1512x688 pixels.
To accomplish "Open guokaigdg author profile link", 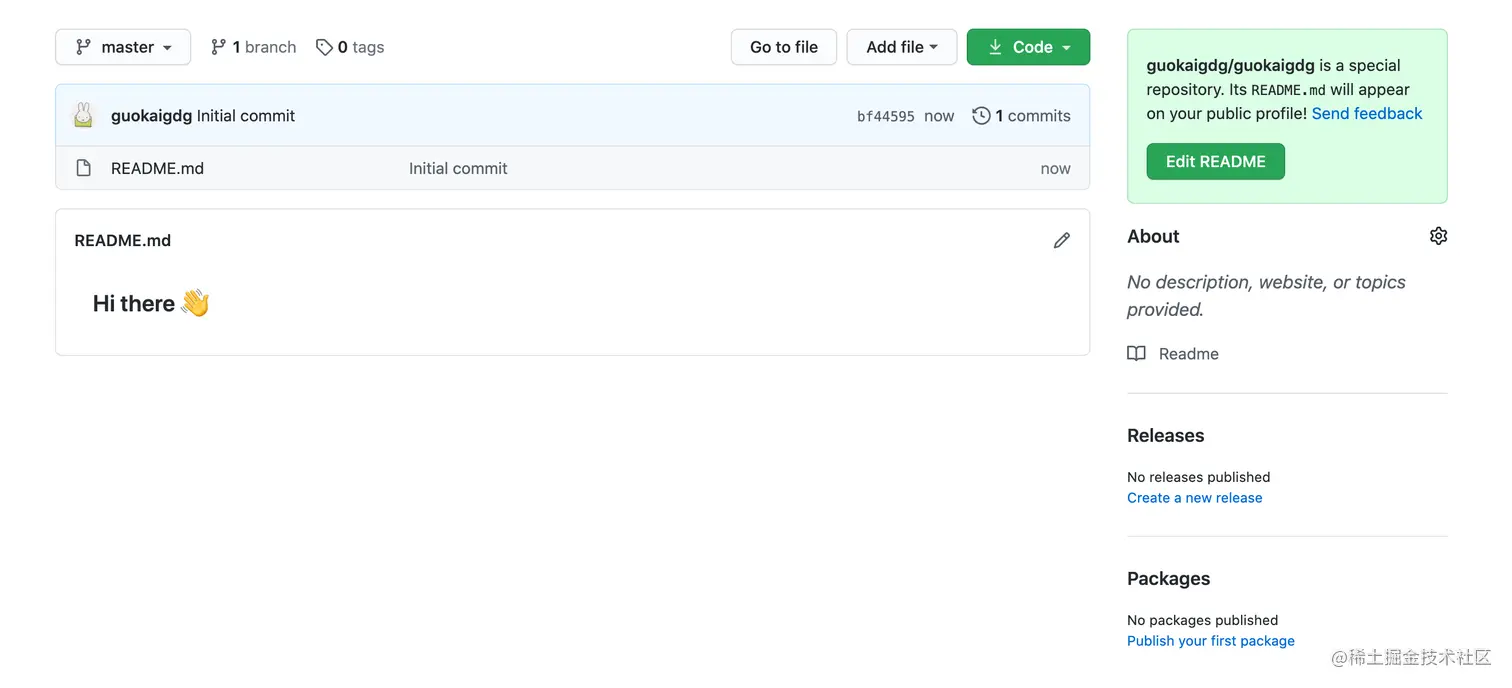I will coord(151,116).
